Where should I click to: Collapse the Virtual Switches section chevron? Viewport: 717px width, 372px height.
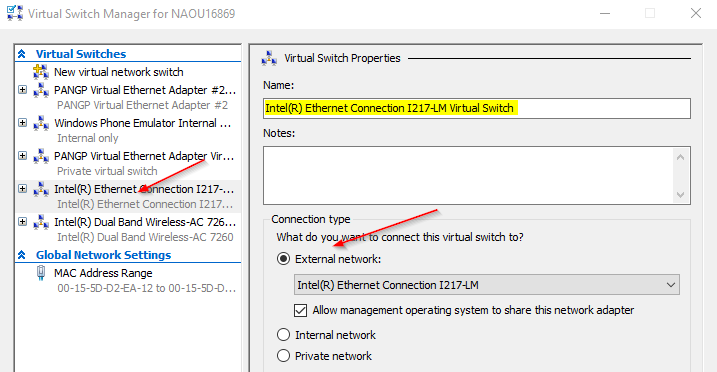tap(21, 54)
